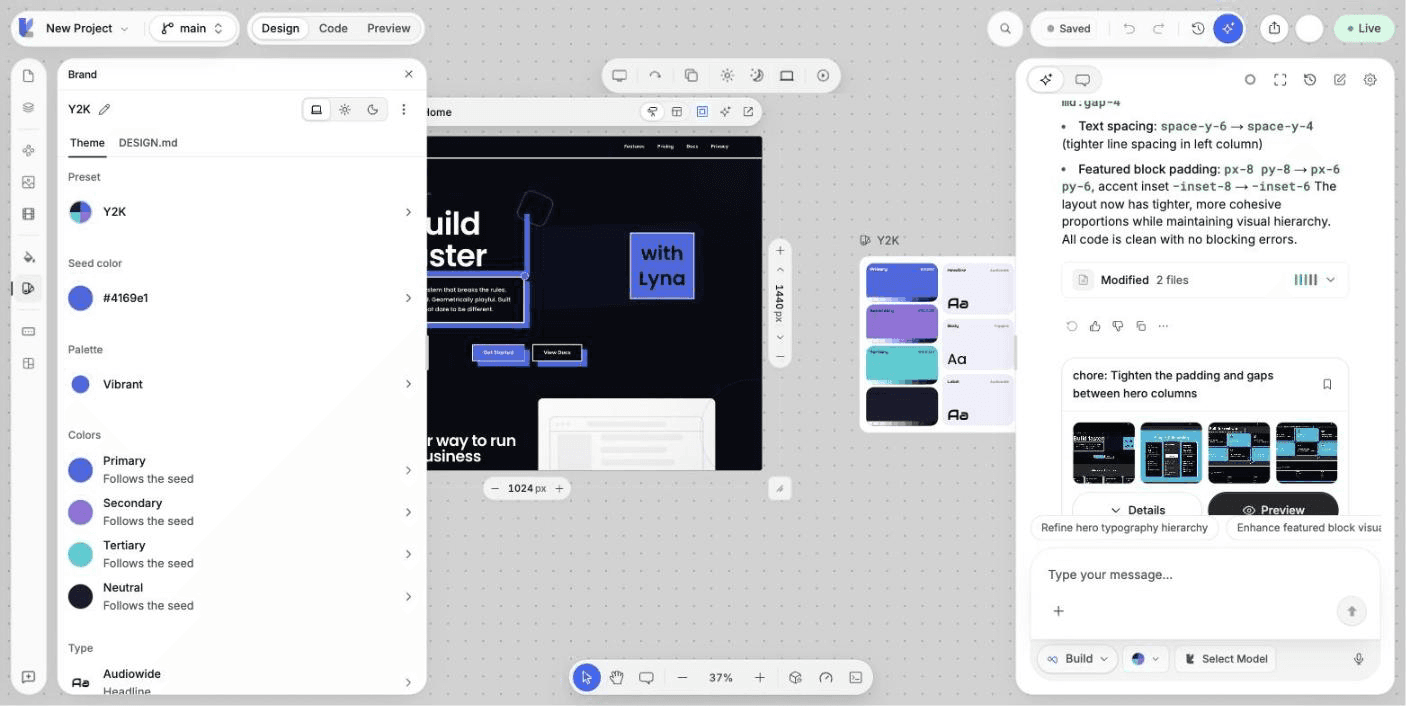Toggle sun light mode in canvas toolbar
Screen dimensions: 1406x706
click(727, 75)
